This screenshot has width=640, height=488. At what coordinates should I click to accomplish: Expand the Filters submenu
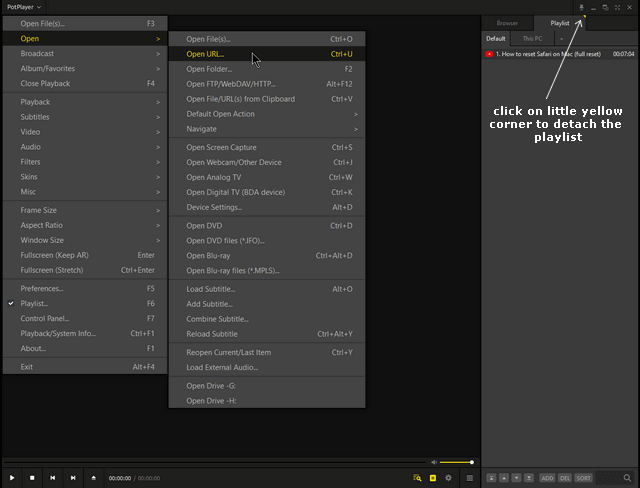[85, 162]
